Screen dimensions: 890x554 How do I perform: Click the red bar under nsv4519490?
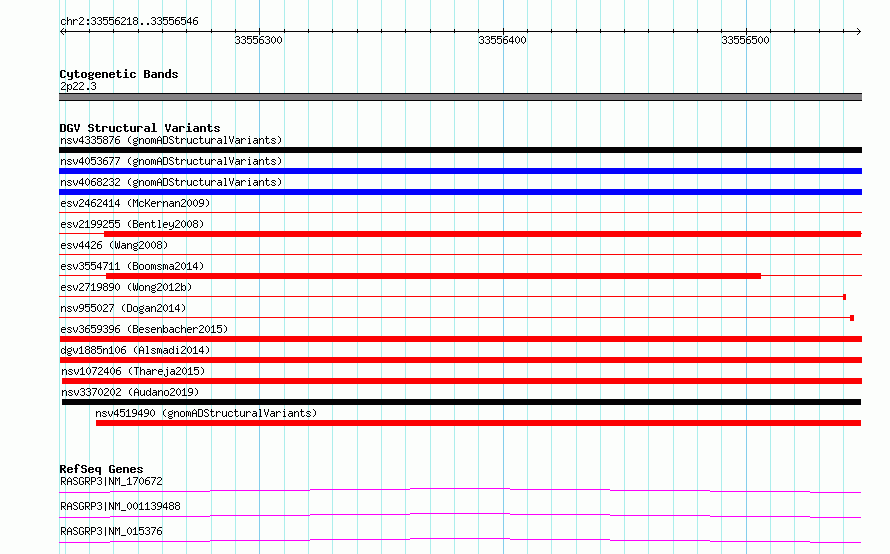478,423
